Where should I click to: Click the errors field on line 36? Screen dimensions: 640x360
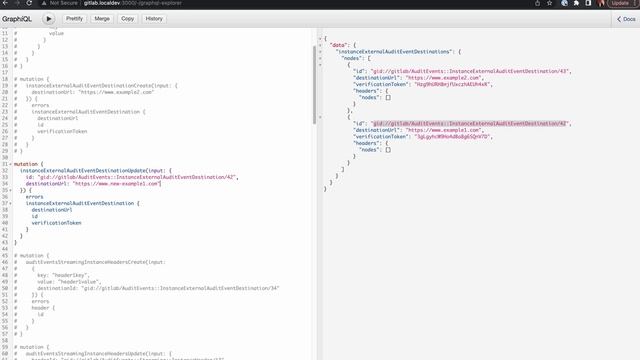pos(34,197)
